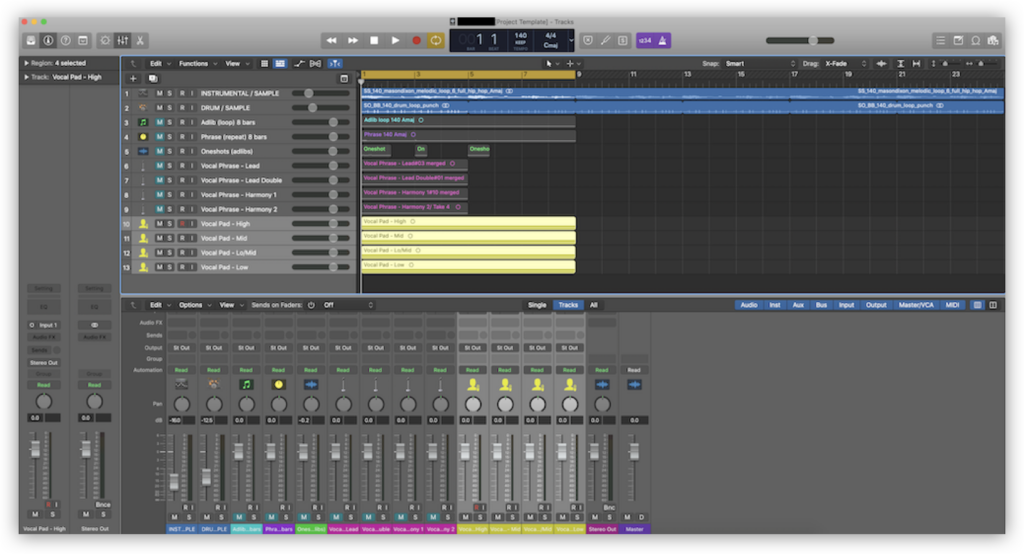The width and height of the screenshot is (1024, 554).
Task: Select the Vocal Pad - Mid yellow region
Action: click(468, 237)
